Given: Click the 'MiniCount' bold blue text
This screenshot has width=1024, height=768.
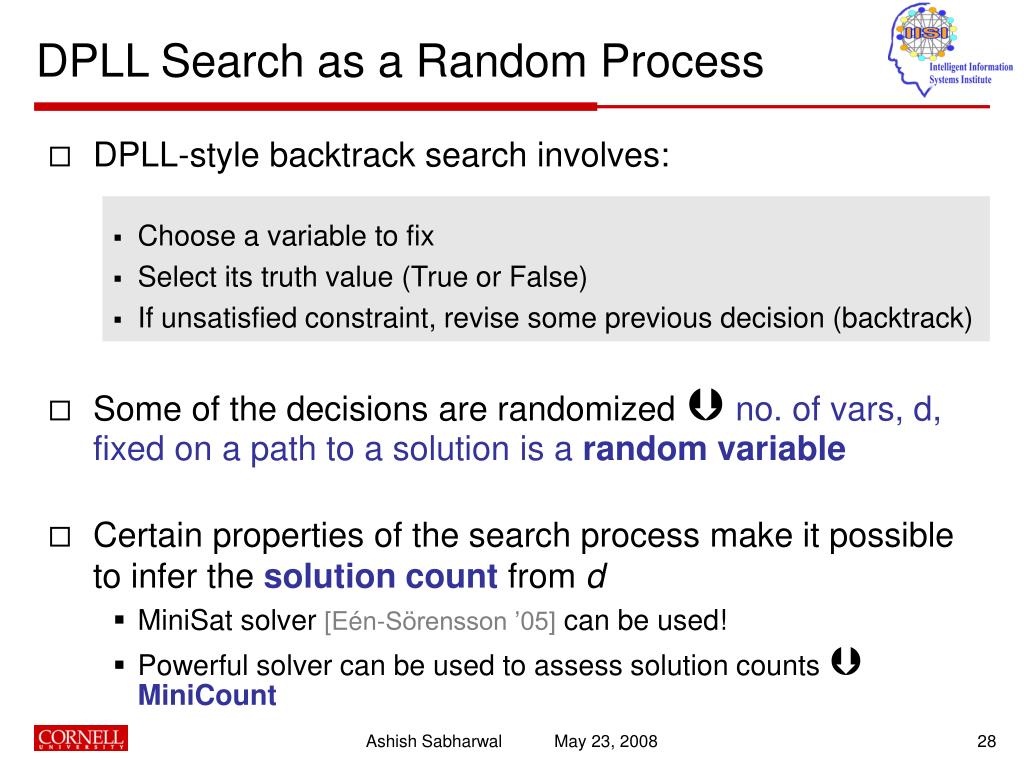Looking at the screenshot, I should pyautogui.click(x=208, y=695).
